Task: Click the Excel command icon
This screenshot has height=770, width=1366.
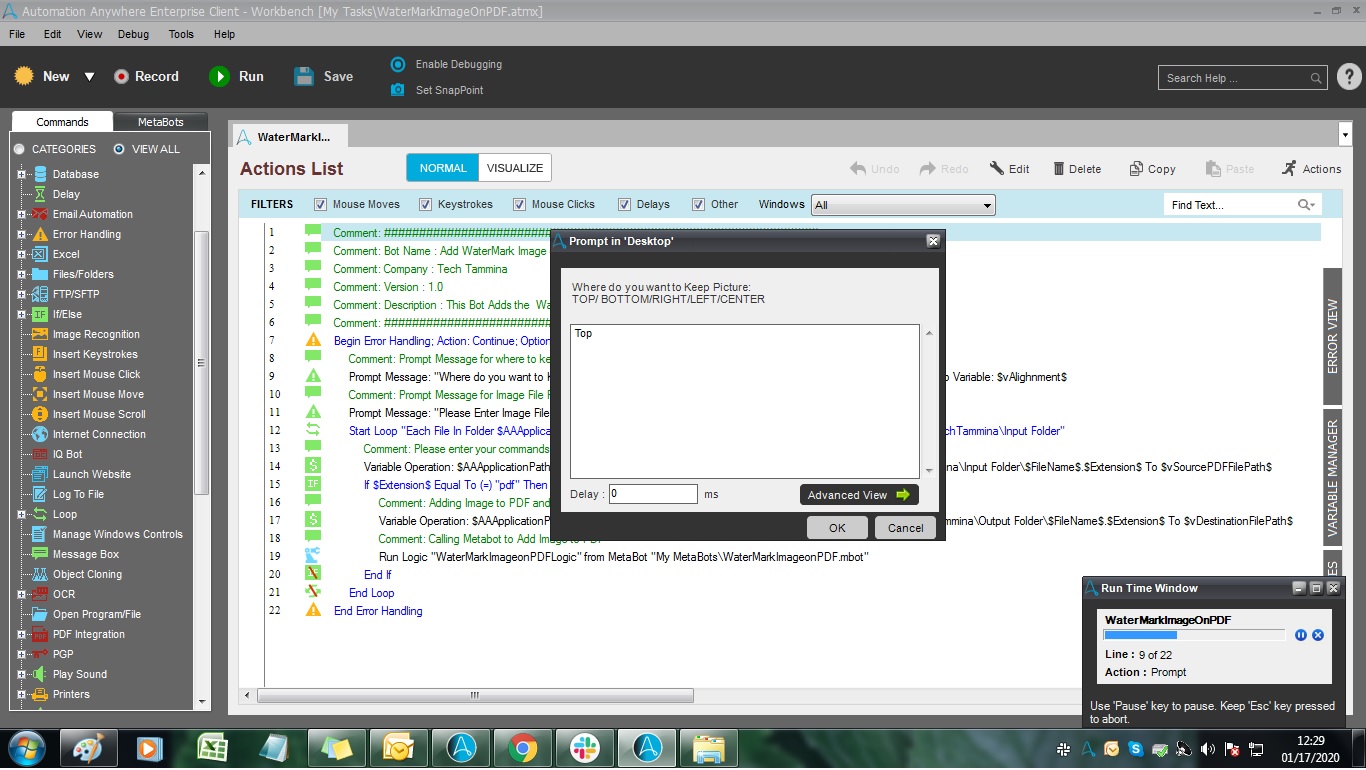Action: [40, 254]
